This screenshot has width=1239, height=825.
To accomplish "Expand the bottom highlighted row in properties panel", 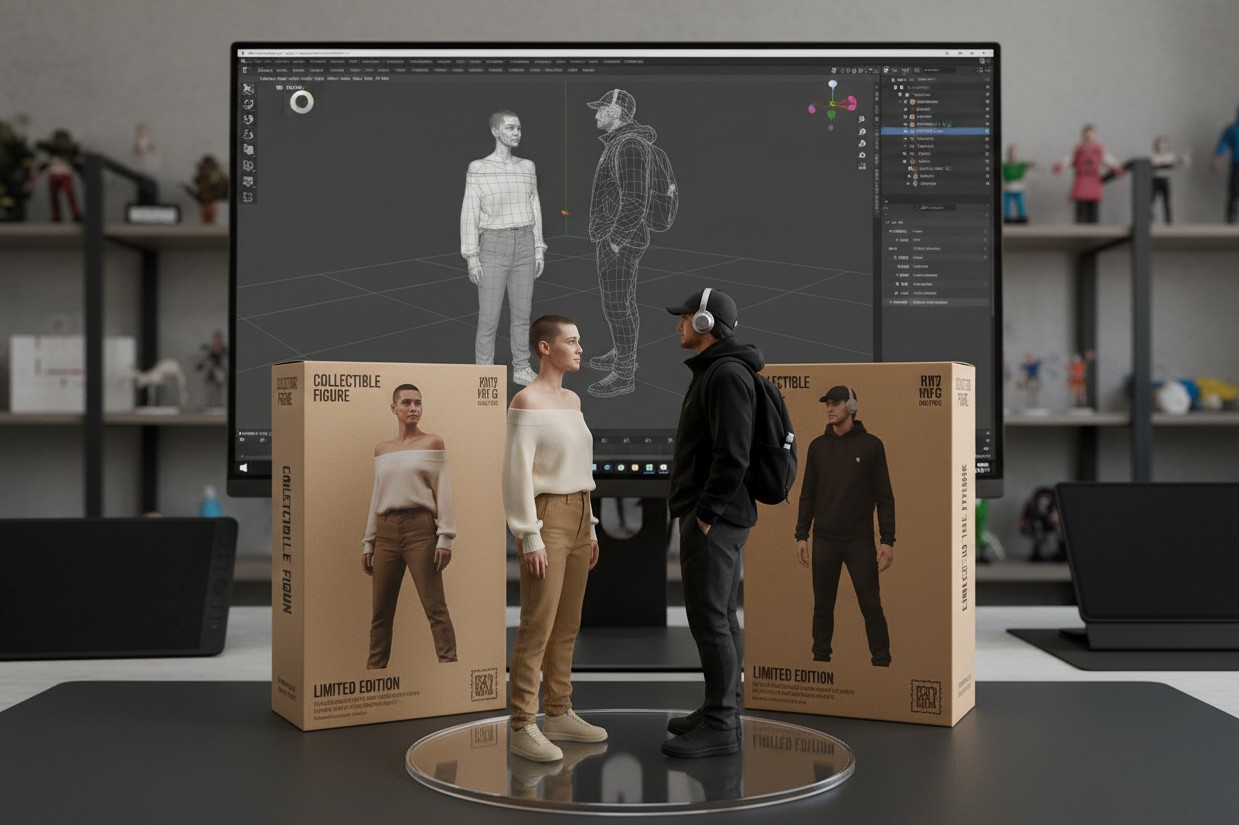I will coord(891,301).
